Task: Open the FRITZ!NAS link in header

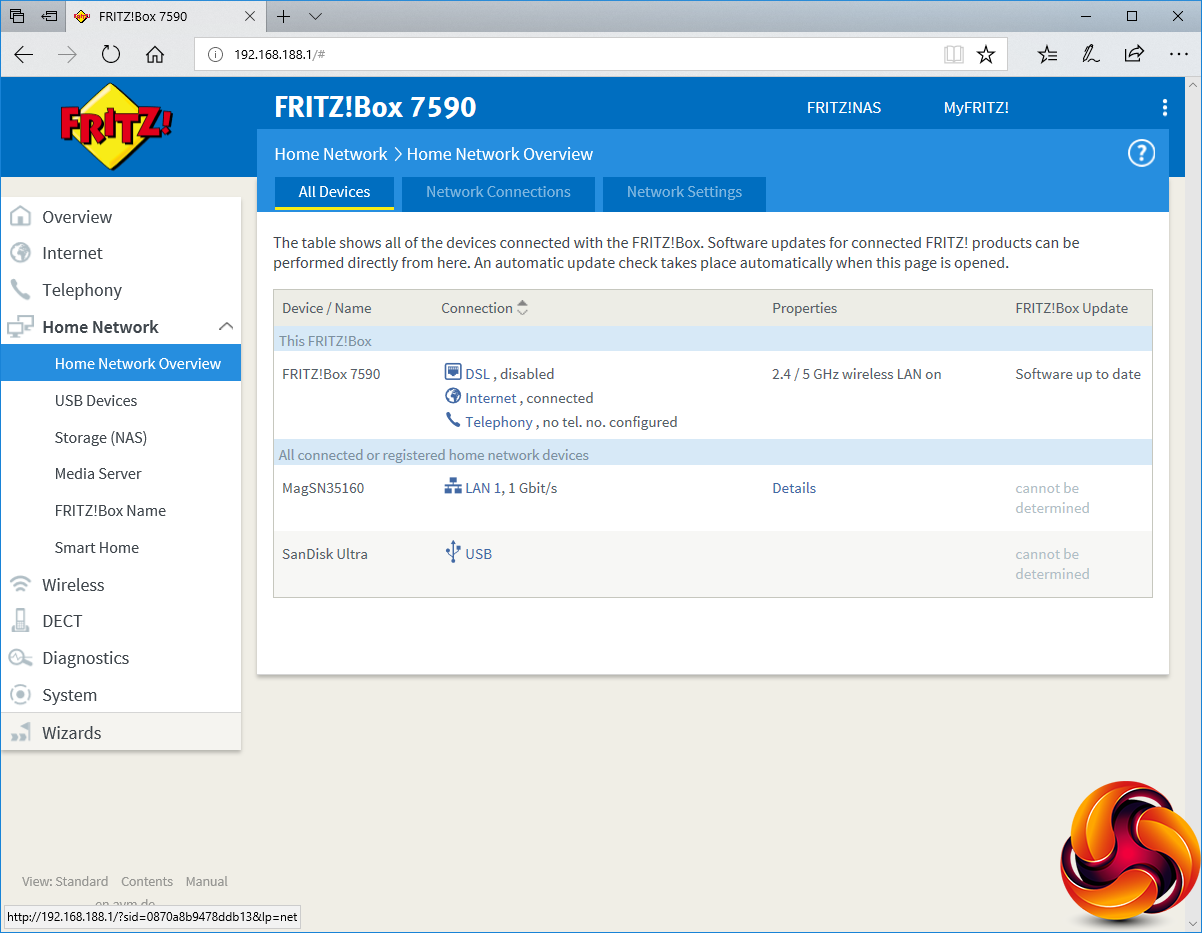Action: click(x=843, y=108)
